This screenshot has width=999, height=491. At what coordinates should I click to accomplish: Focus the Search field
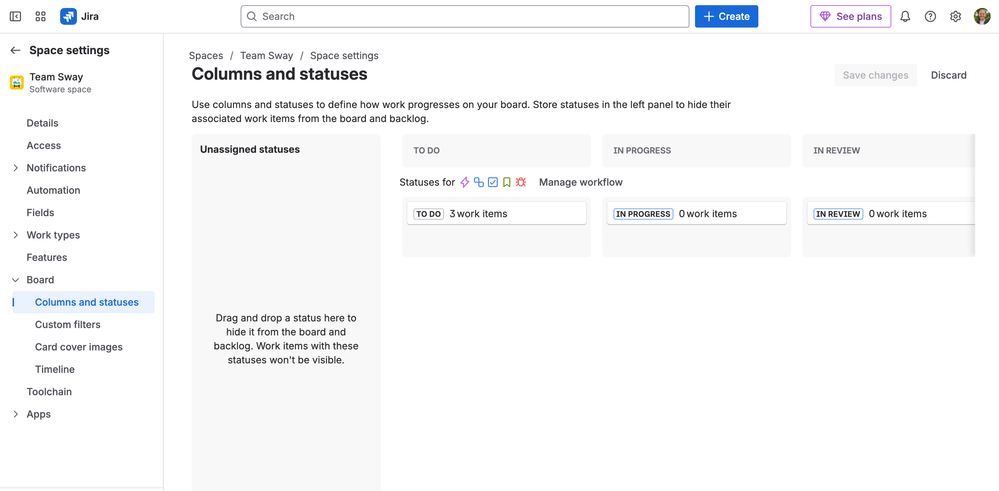(465, 17)
